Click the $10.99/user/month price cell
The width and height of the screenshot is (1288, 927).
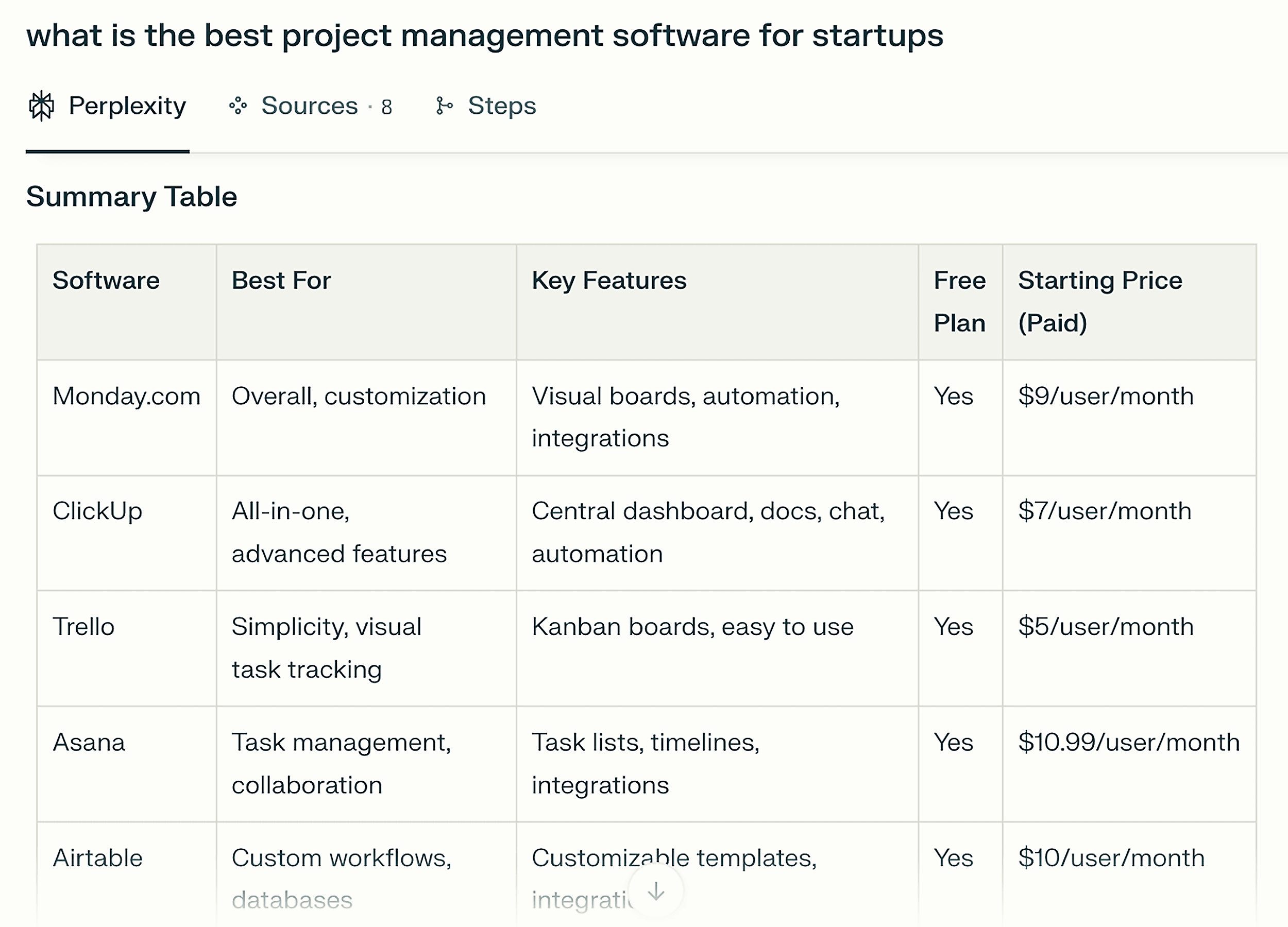[1128, 743]
